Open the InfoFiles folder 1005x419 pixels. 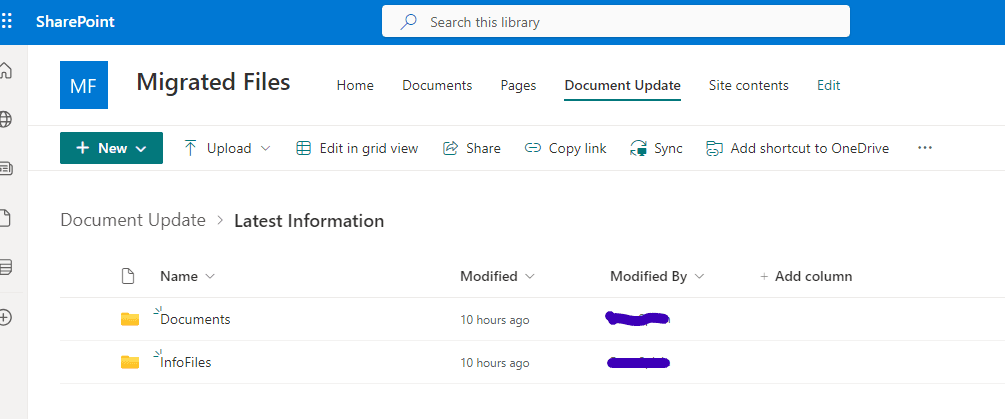tap(186, 362)
